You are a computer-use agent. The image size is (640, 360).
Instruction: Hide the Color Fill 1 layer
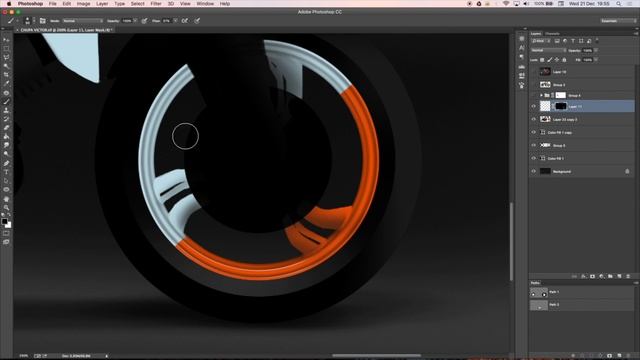click(x=533, y=158)
